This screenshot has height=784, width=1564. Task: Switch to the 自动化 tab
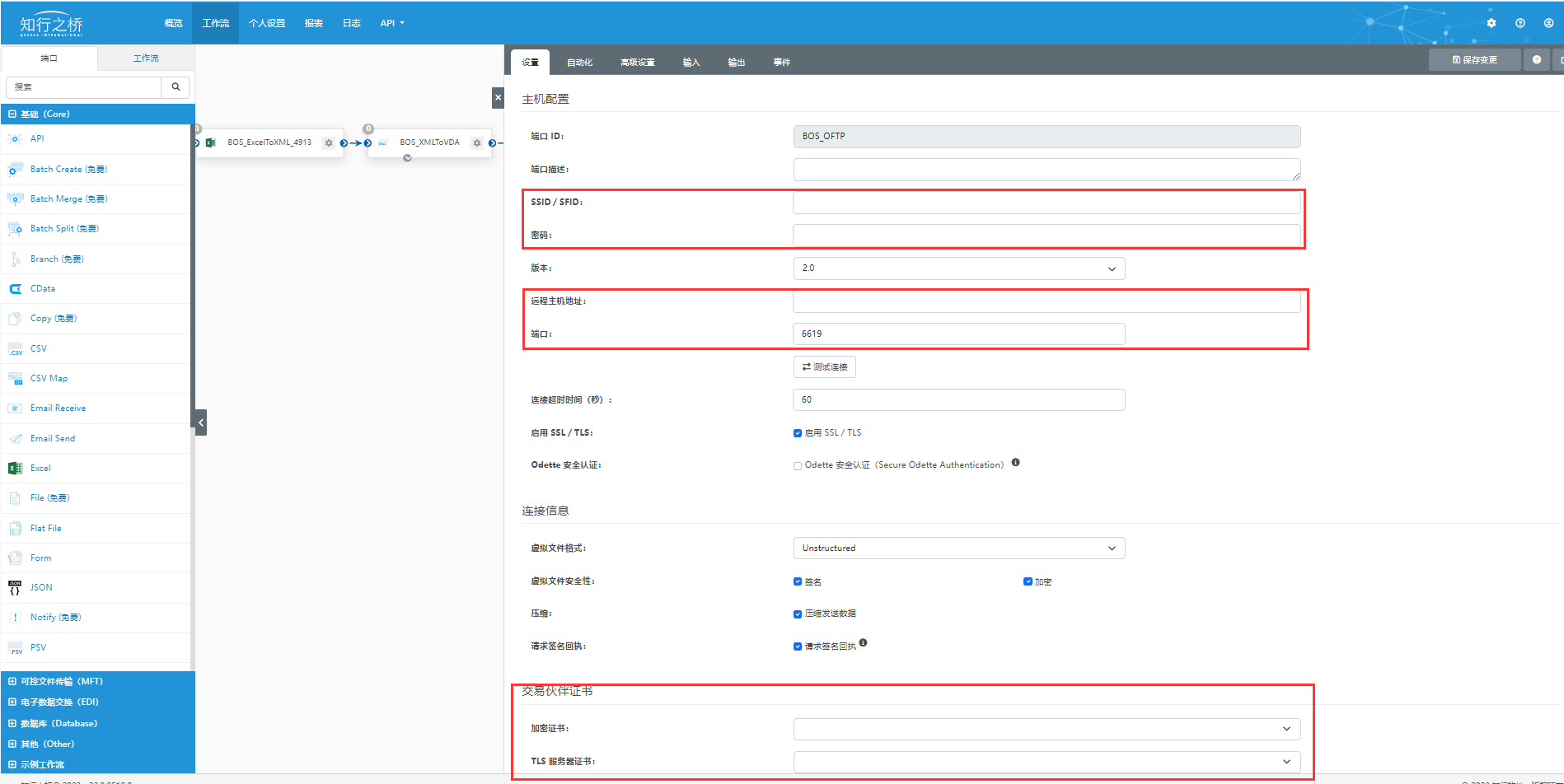click(579, 63)
